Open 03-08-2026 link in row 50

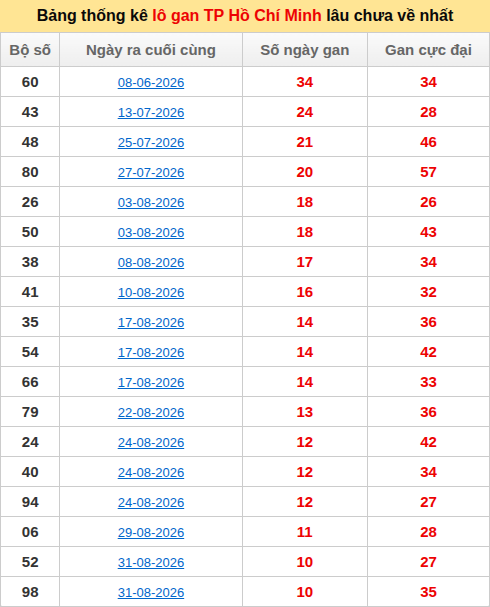(x=151, y=232)
